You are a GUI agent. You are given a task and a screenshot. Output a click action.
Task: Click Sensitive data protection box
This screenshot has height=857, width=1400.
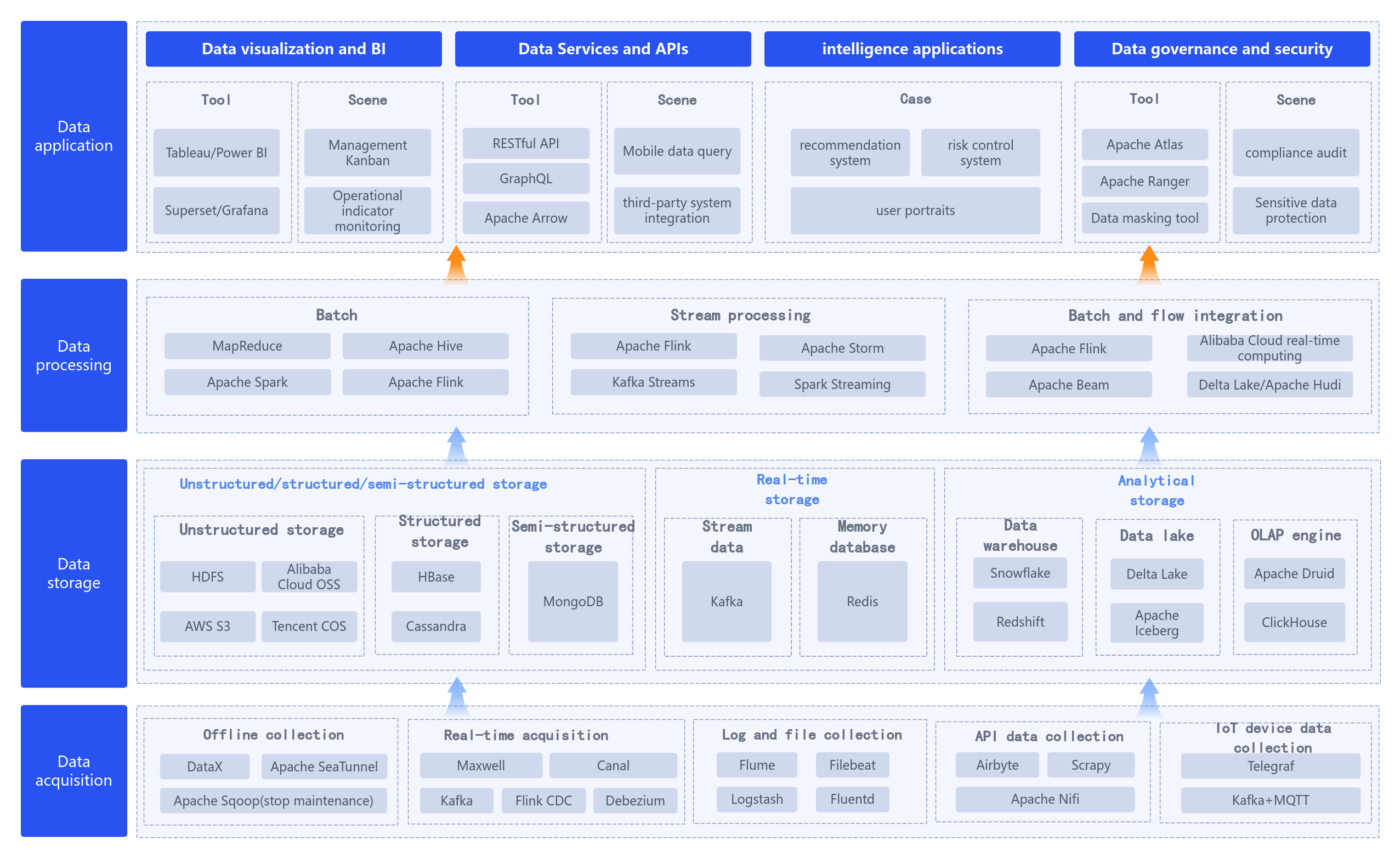tap(1295, 210)
